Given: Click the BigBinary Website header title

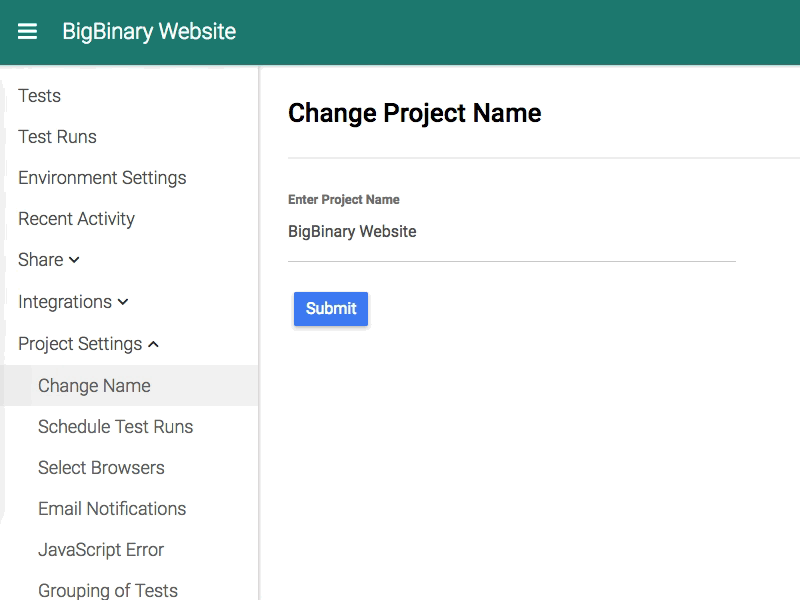Looking at the screenshot, I should pyautogui.click(x=149, y=31).
